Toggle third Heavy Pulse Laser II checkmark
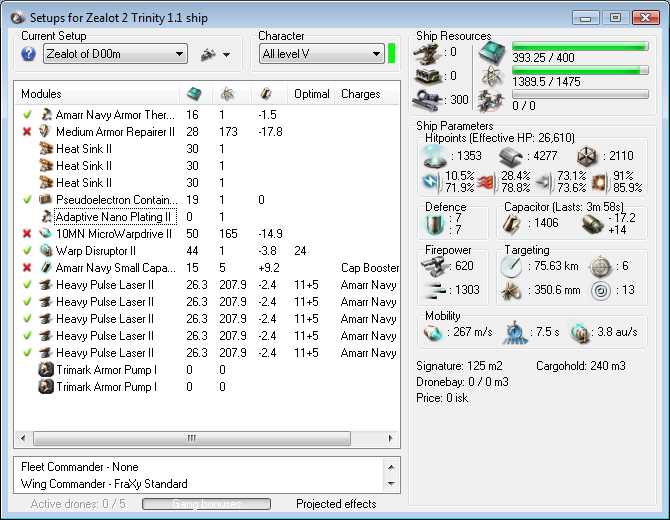Screen dimensions: 670x520 pos(27,319)
